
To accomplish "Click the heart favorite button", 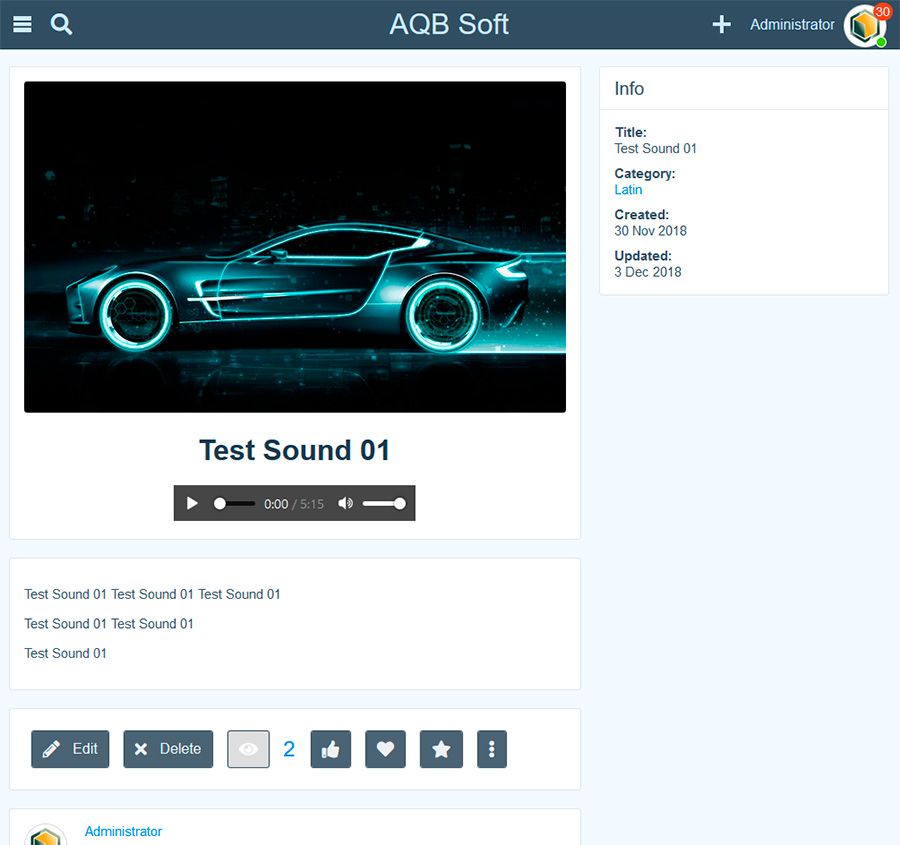I will click(385, 749).
